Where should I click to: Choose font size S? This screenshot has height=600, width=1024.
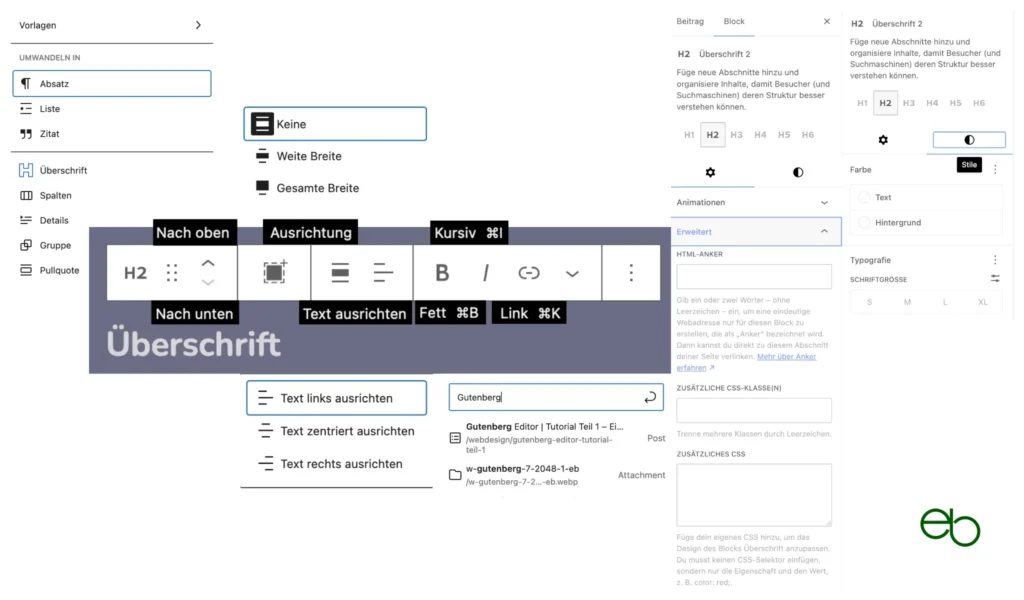869,302
